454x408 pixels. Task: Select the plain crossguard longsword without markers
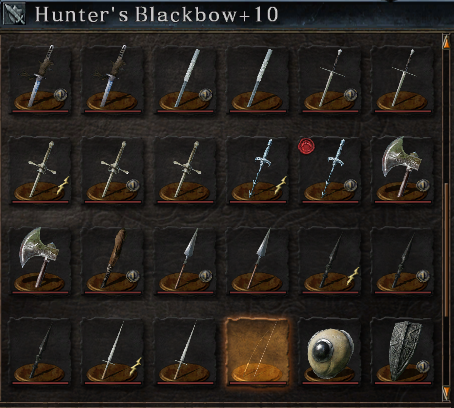(x=185, y=170)
